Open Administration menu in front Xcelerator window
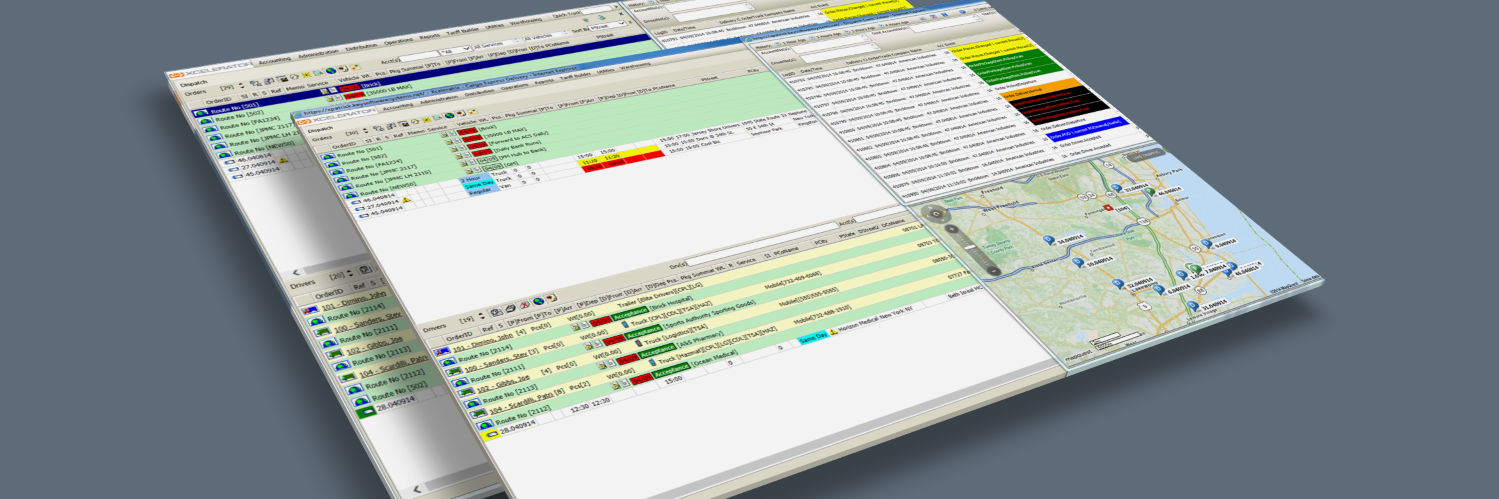Viewport: 1499px width, 499px height. pos(438,101)
